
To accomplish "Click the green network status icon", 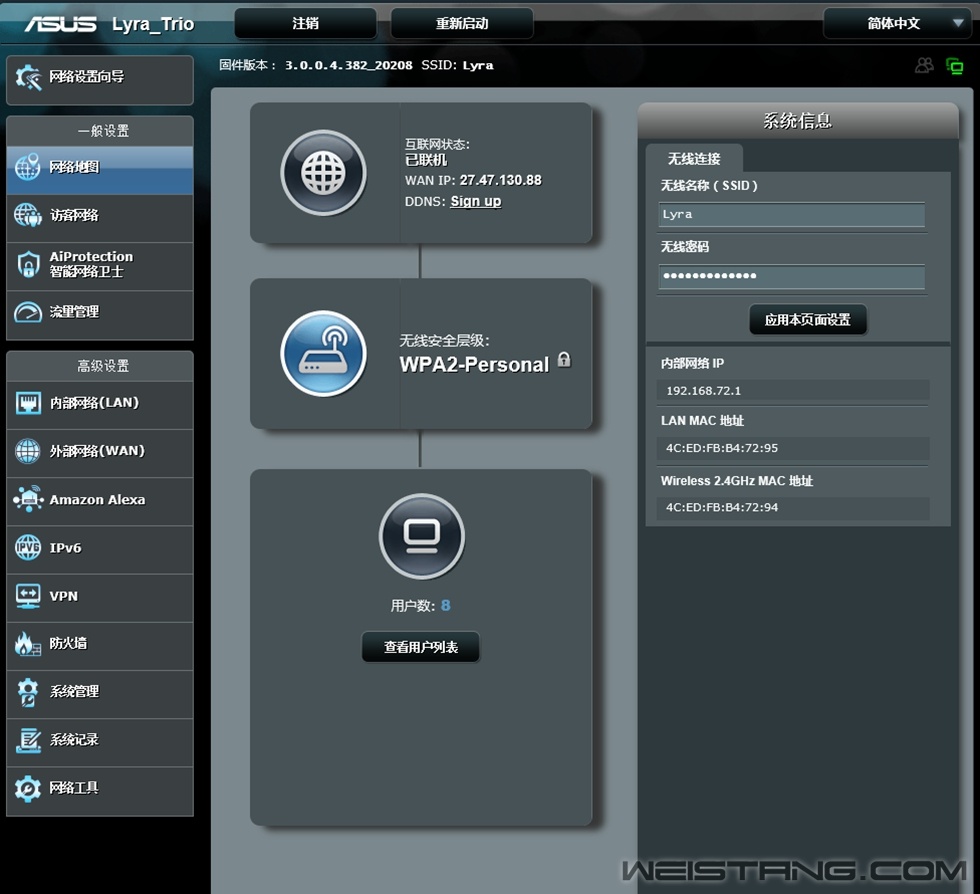I will tap(954, 66).
